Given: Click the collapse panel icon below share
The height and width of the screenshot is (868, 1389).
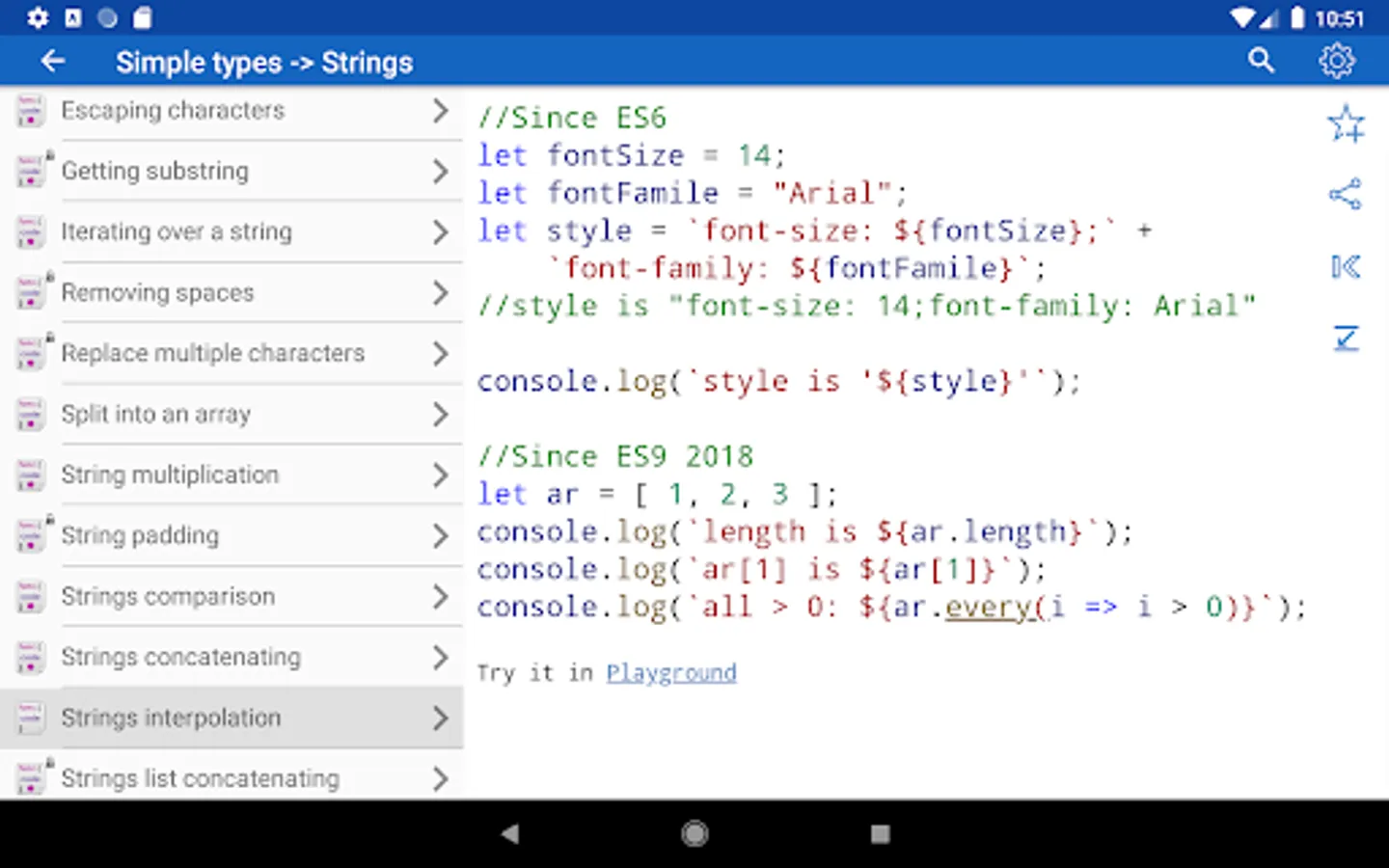Looking at the screenshot, I should [x=1346, y=267].
